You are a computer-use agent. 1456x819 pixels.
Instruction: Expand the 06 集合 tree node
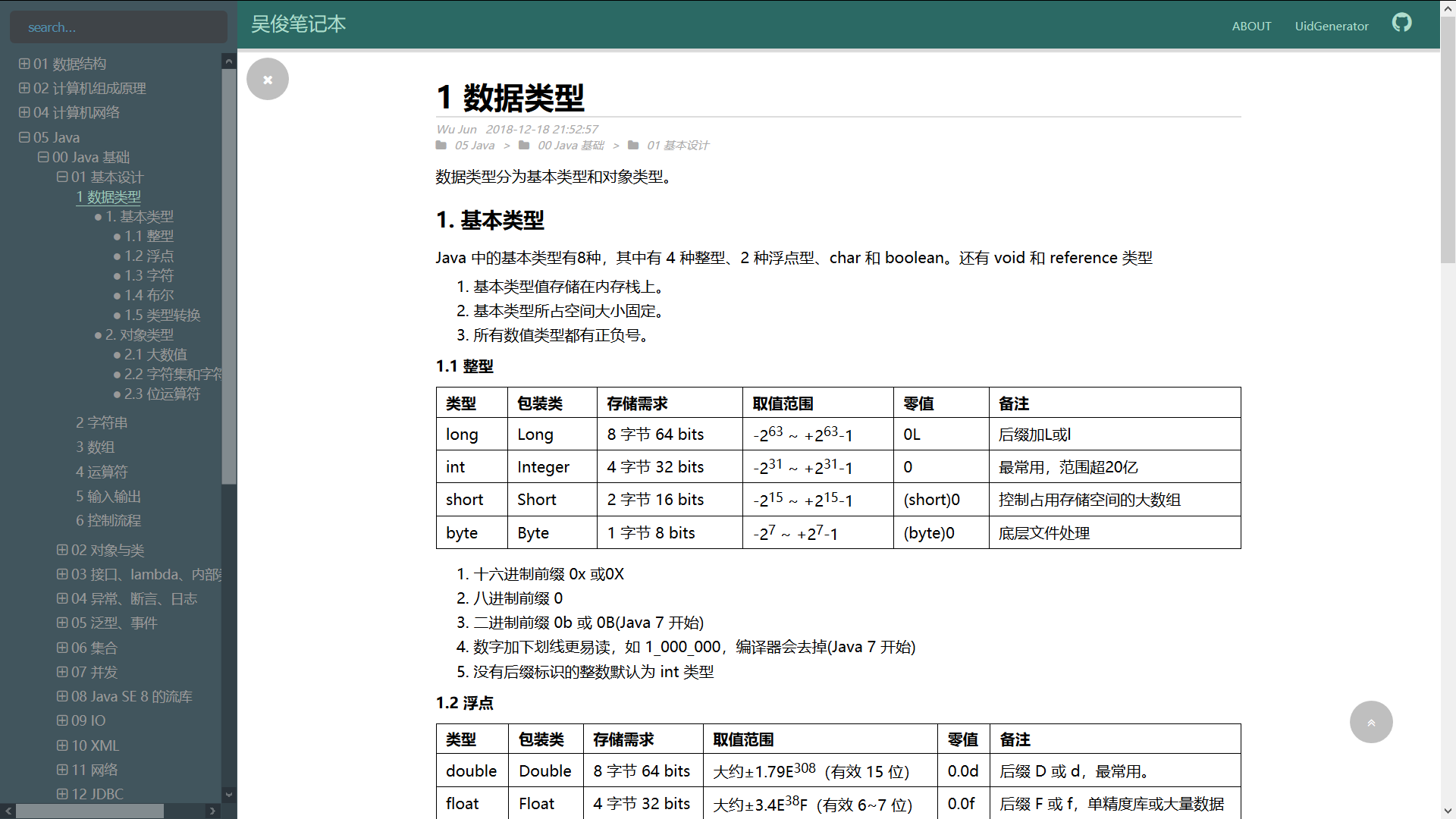(x=62, y=648)
